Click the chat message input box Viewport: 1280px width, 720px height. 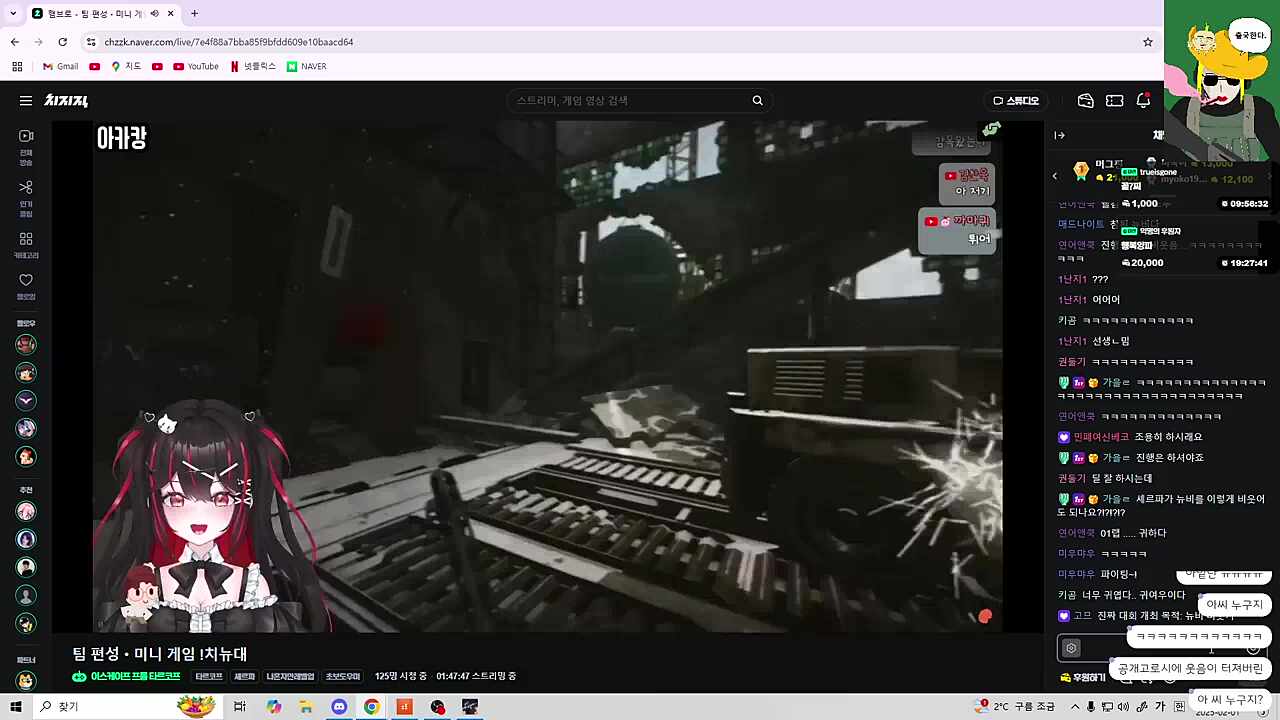(x=1162, y=648)
